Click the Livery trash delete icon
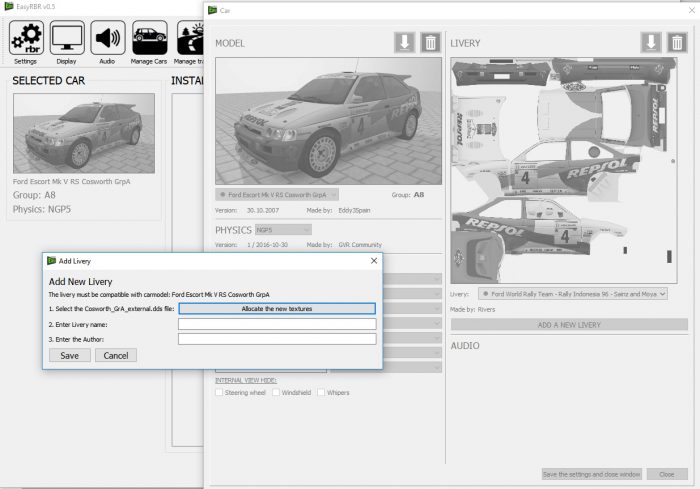The width and height of the screenshot is (700, 489). pyautogui.click(x=677, y=42)
